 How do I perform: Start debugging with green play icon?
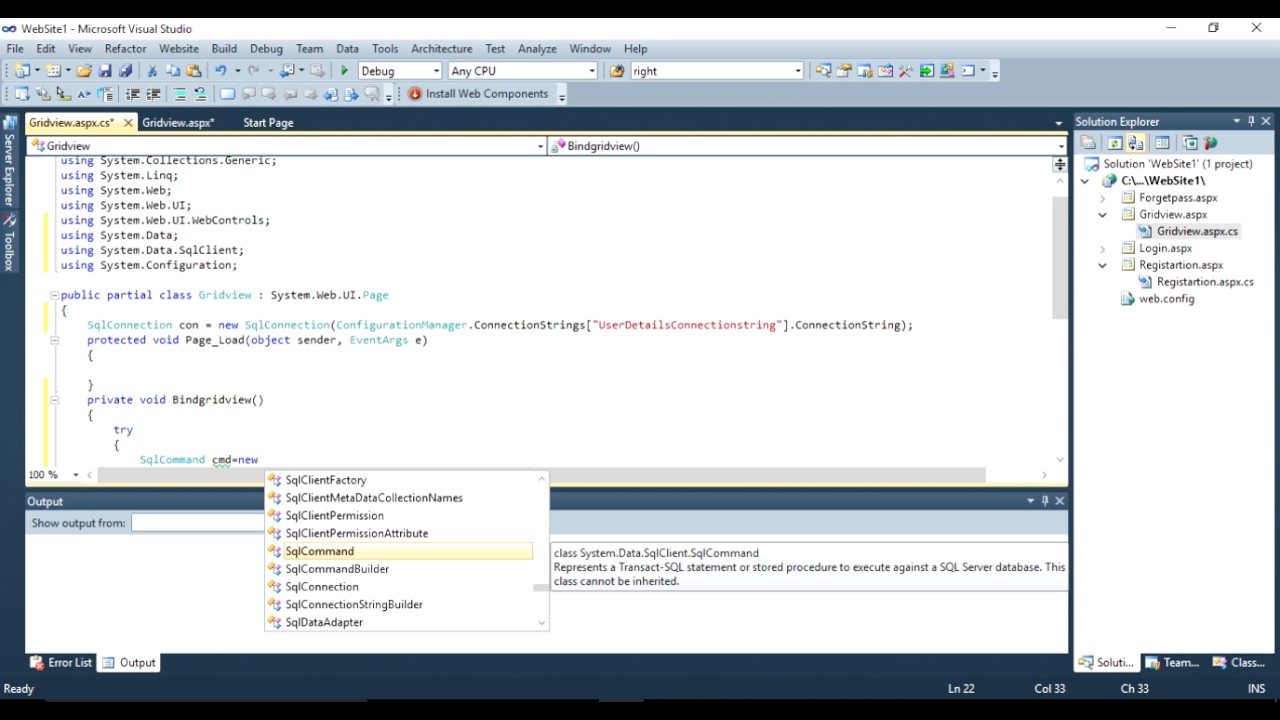(345, 71)
